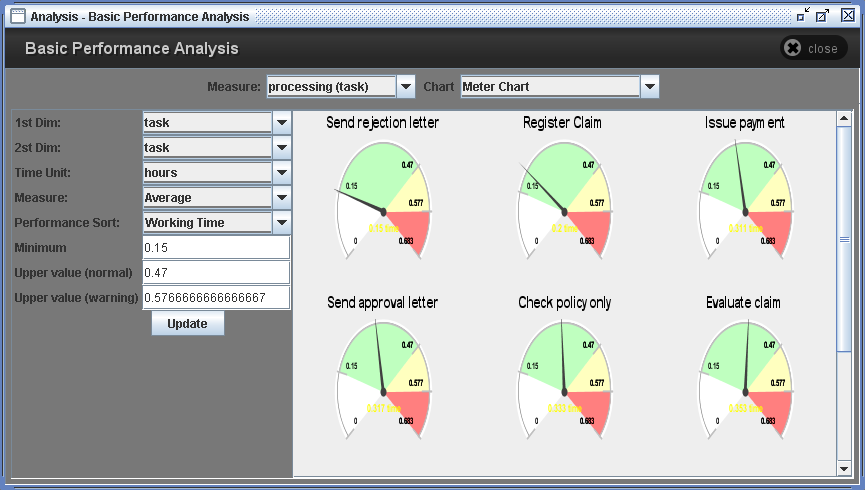Click the Analysis window icon in title bar

[17, 16]
